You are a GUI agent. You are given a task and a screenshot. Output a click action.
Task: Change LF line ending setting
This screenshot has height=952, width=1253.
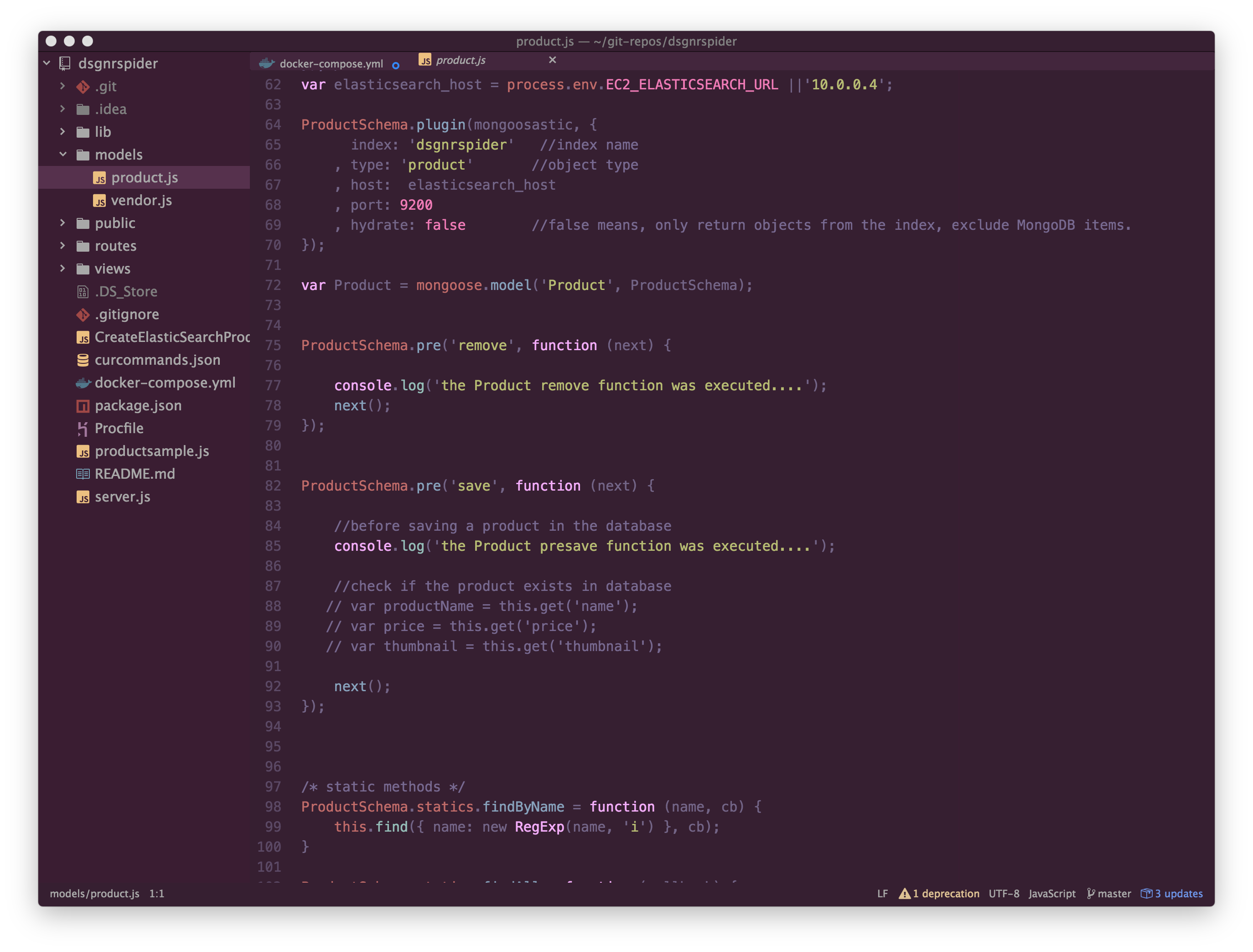point(882,894)
